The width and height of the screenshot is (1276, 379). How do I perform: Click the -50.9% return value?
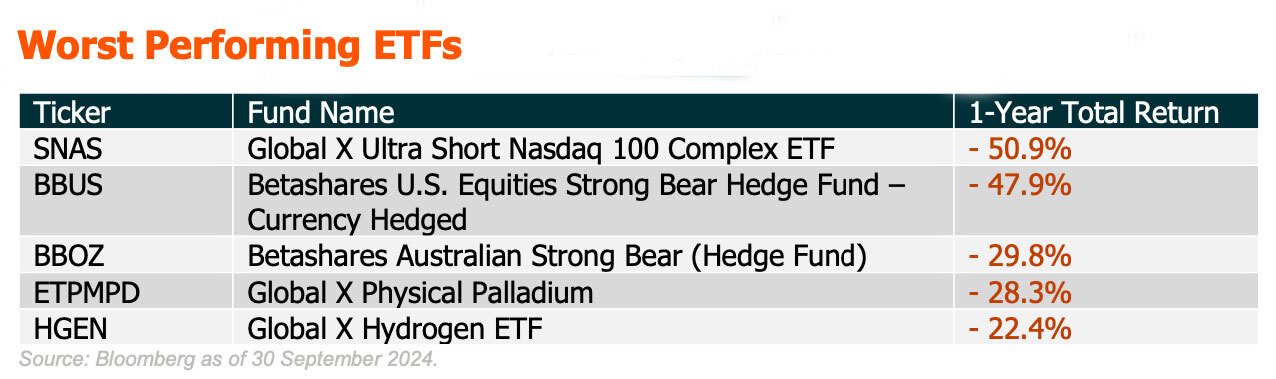[1020, 150]
